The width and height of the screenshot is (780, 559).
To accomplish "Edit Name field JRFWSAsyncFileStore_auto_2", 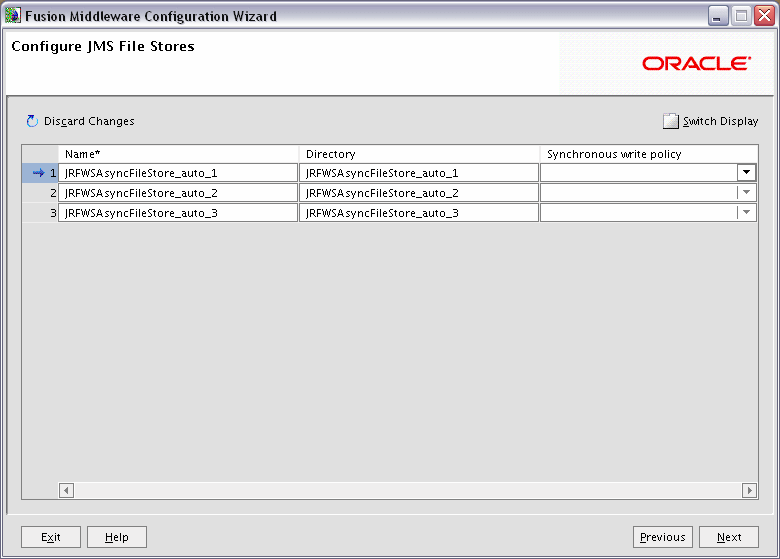I will pos(178,192).
